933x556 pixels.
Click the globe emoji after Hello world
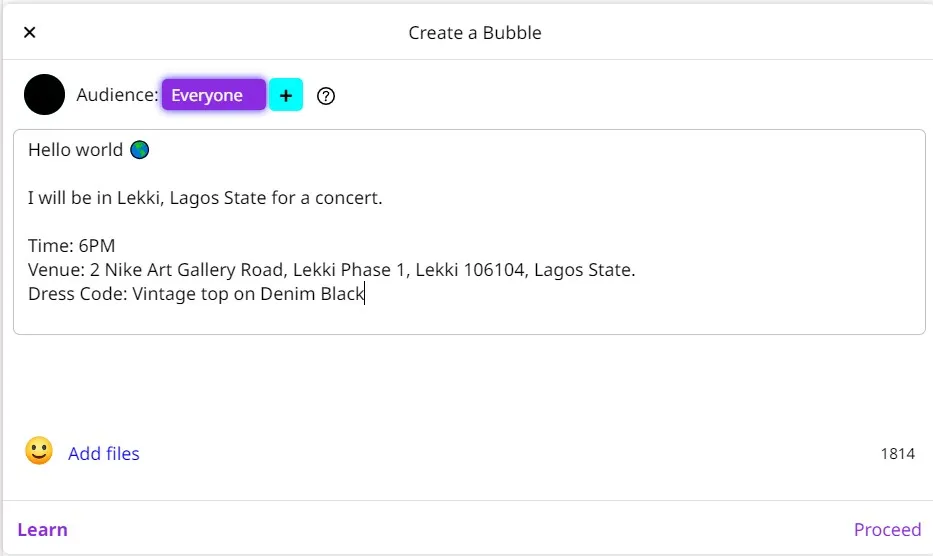tap(140, 149)
